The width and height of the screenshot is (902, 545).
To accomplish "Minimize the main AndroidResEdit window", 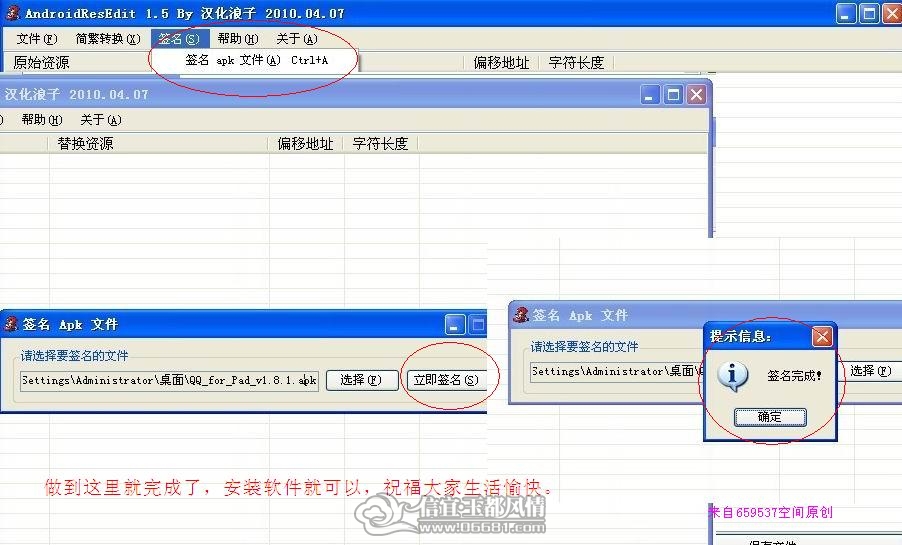I will coord(846,13).
